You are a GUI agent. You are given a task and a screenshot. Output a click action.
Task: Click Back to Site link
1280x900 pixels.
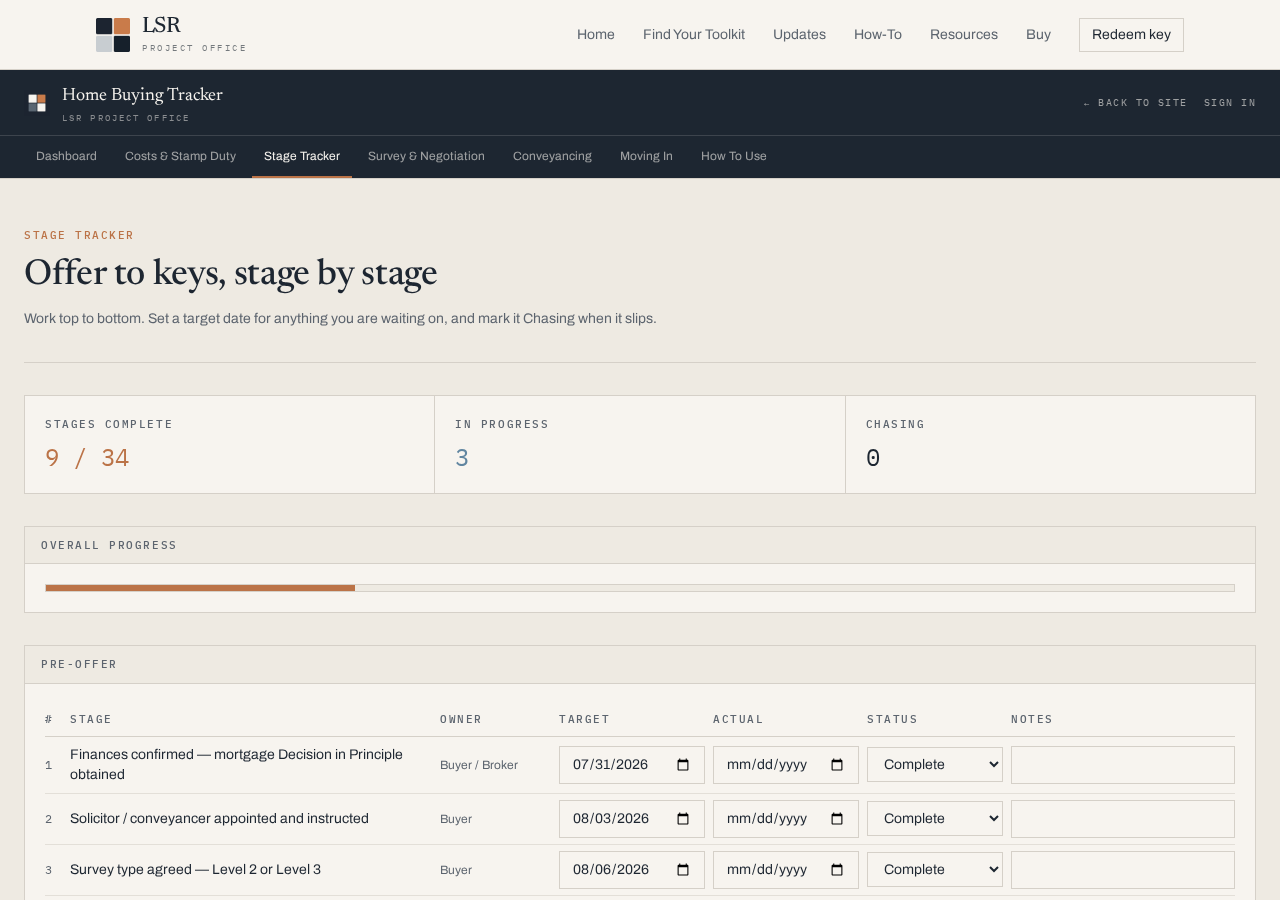(1135, 103)
